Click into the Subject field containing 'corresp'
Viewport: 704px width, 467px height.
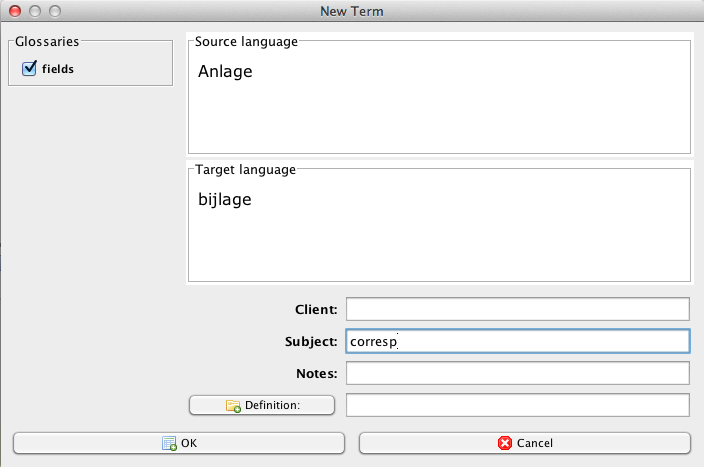point(517,341)
